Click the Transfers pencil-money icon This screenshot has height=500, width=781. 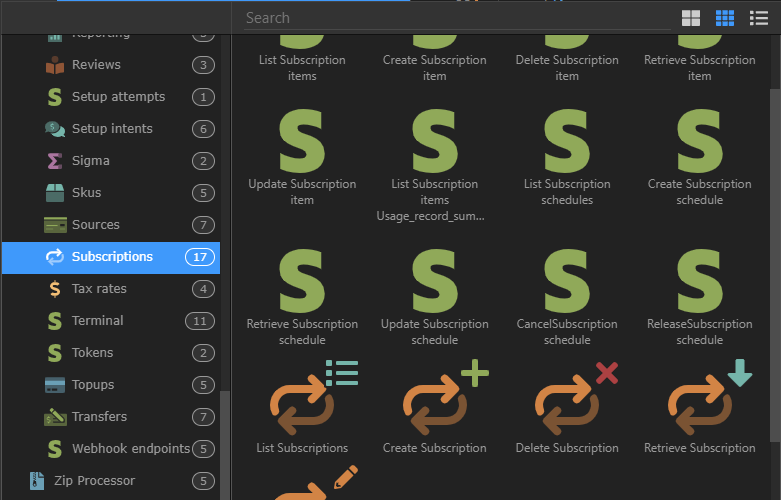[x=55, y=417]
